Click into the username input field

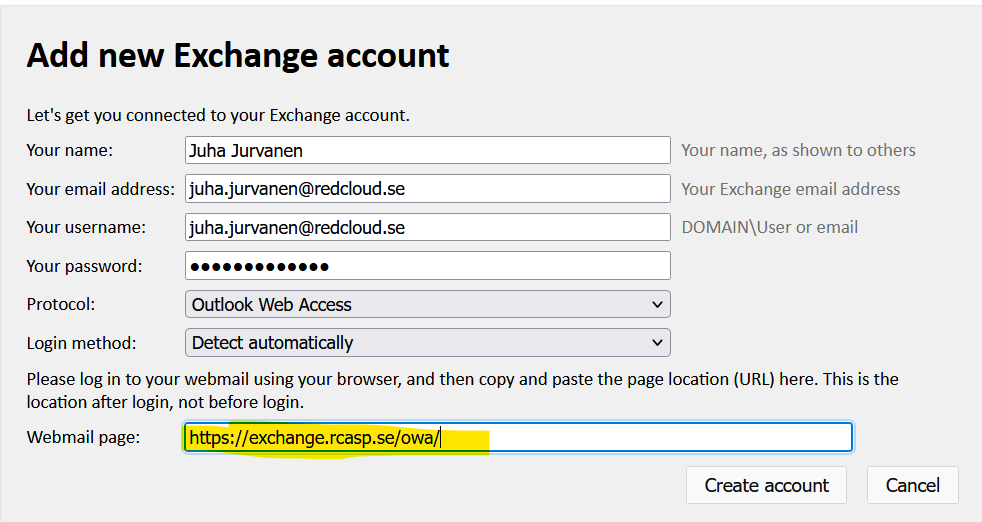427,227
